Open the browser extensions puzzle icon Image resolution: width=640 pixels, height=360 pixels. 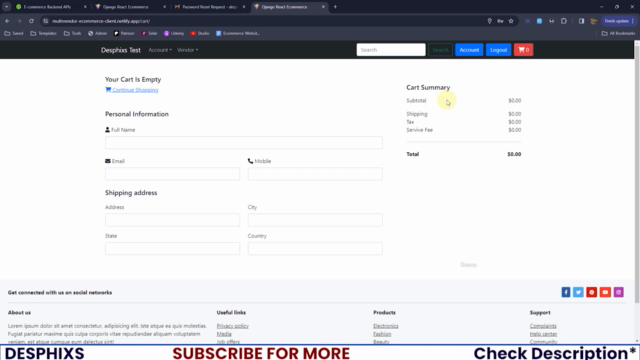(x=564, y=21)
